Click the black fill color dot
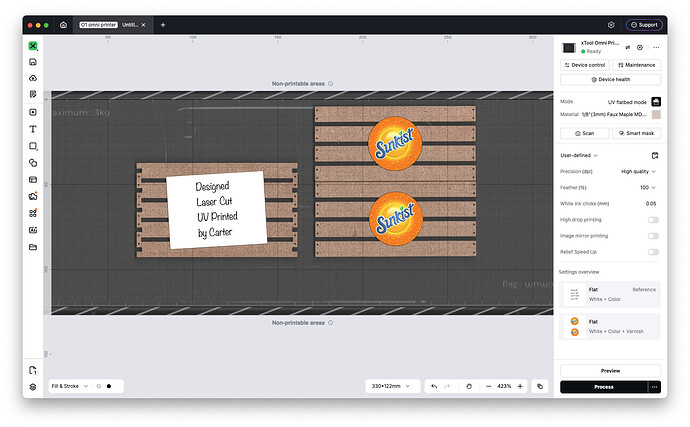Screen dimensions: 690x427 tap(109, 386)
